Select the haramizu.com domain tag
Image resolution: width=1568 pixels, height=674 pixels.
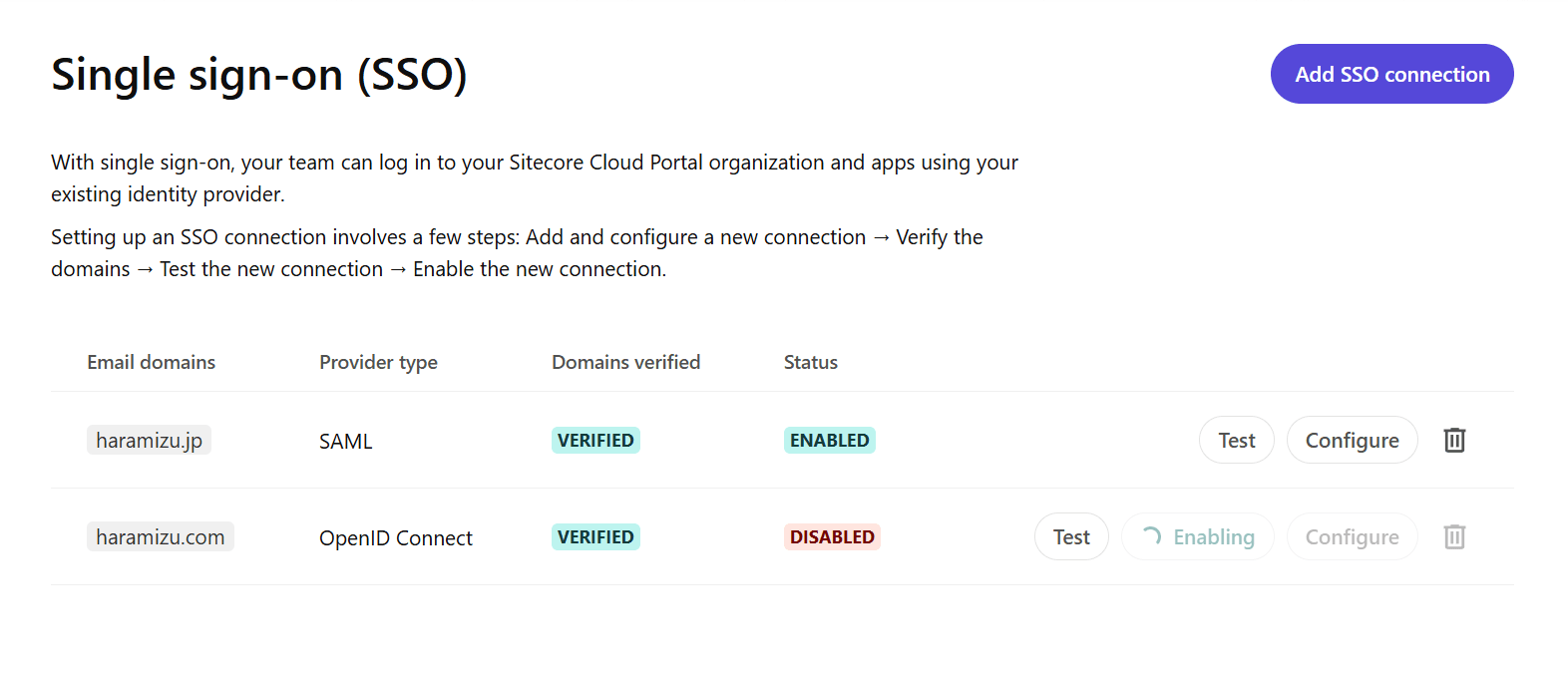pos(160,536)
